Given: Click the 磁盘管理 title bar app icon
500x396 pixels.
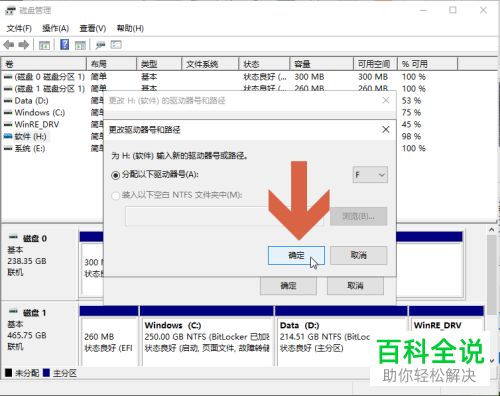Looking at the screenshot, I should click(x=10, y=11).
